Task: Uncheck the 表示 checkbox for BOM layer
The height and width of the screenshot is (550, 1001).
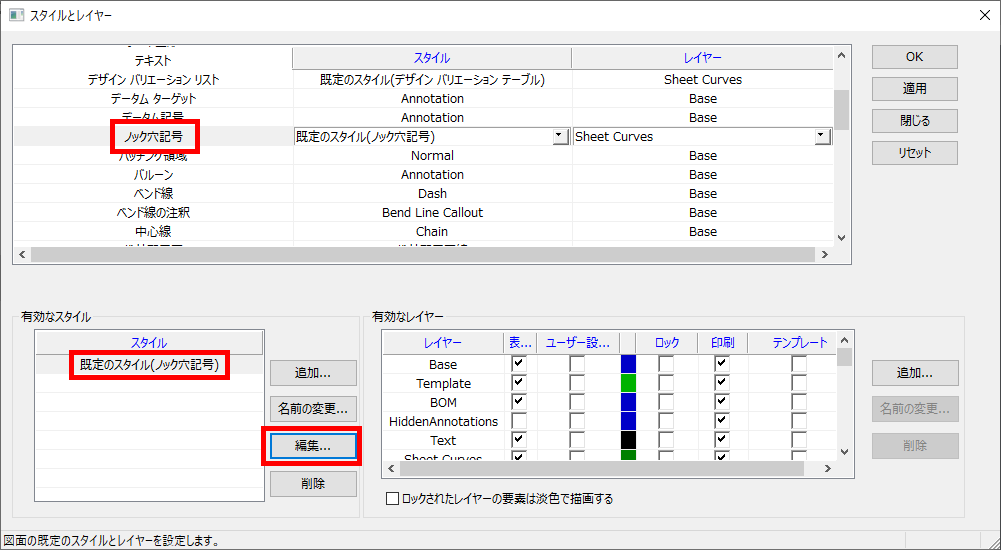Action: (519, 403)
